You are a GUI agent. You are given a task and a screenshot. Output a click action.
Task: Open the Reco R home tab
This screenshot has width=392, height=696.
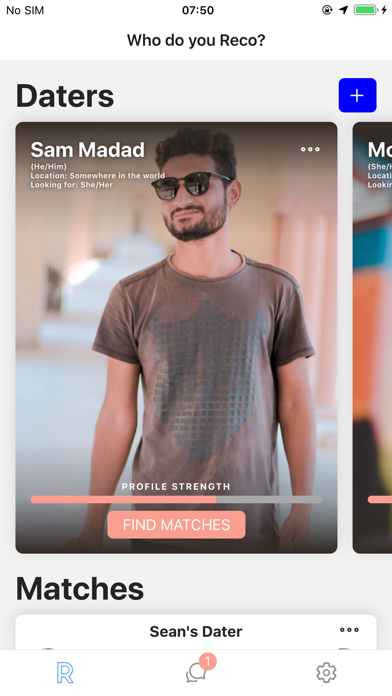(x=65, y=672)
